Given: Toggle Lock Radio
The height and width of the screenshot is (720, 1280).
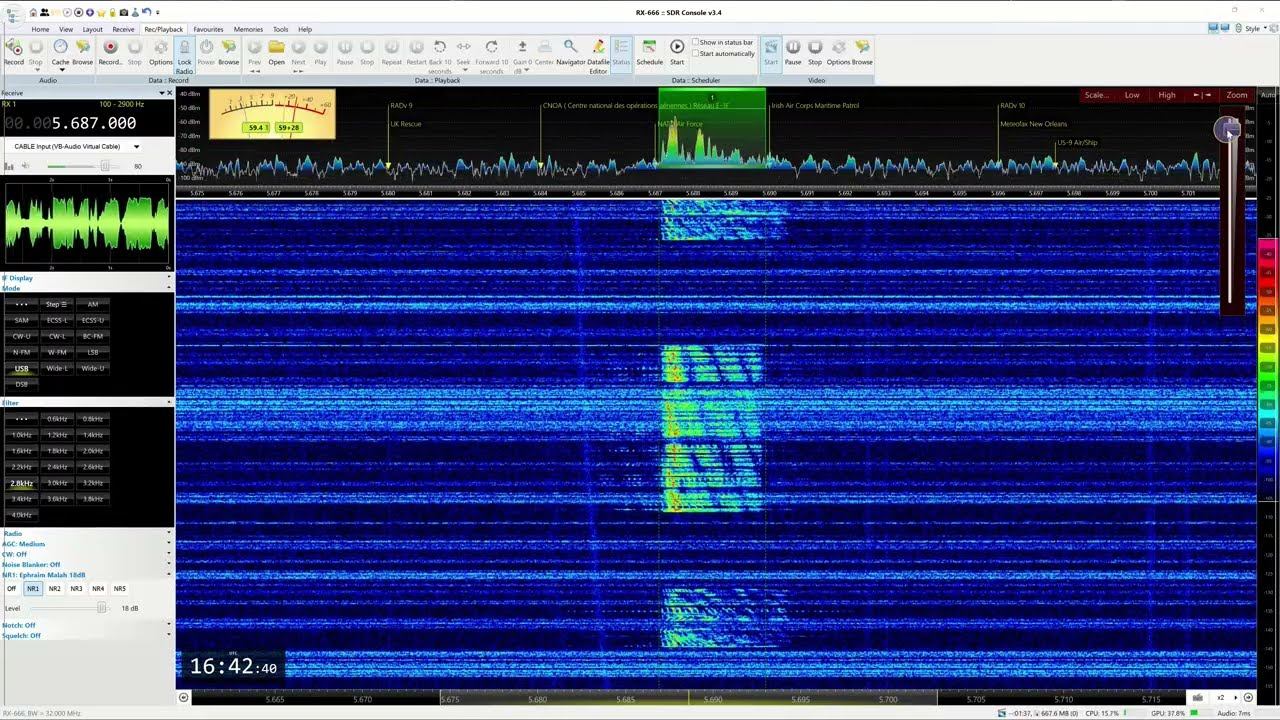Looking at the screenshot, I should pyautogui.click(x=184, y=56).
